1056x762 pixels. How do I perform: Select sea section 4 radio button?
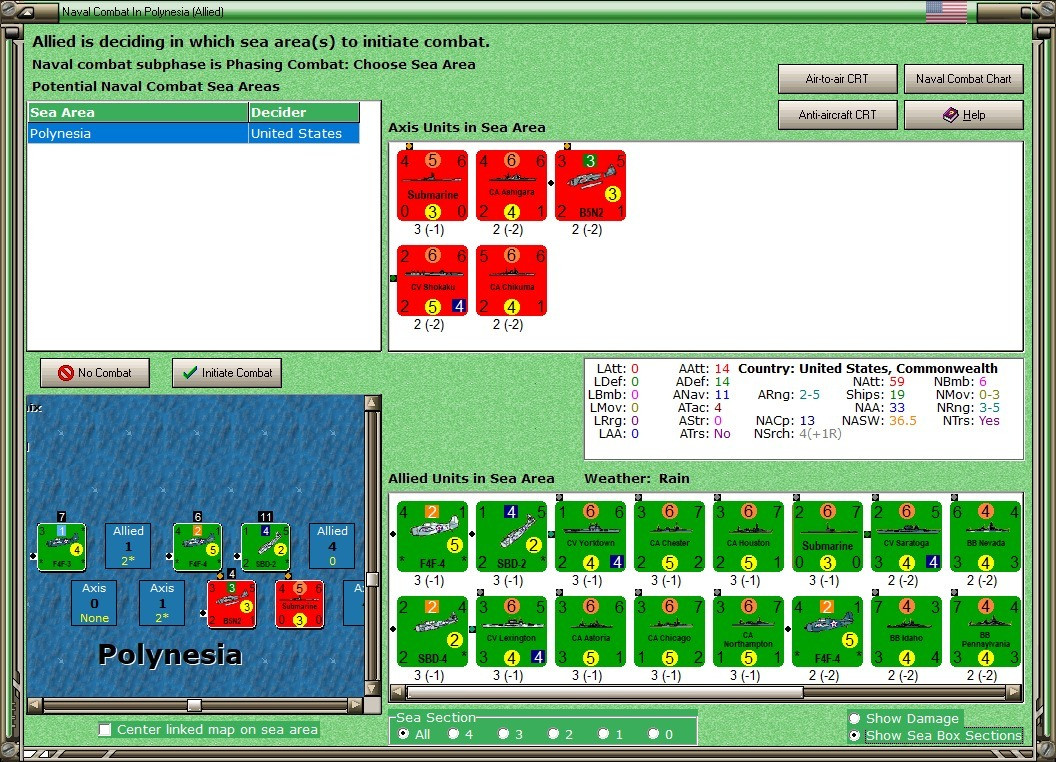tap(453, 734)
